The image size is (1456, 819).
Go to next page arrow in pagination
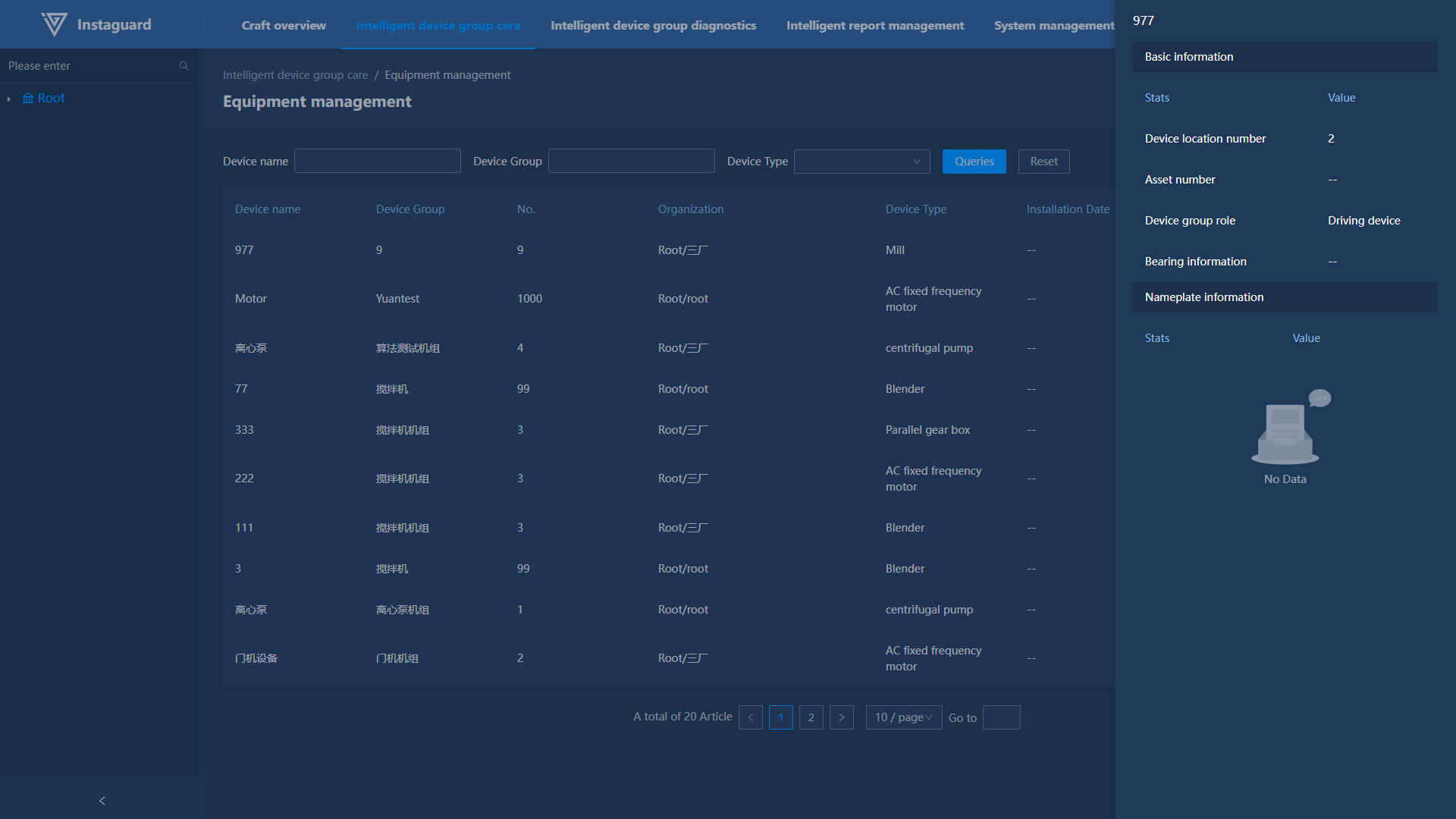pyautogui.click(x=841, y=717)
